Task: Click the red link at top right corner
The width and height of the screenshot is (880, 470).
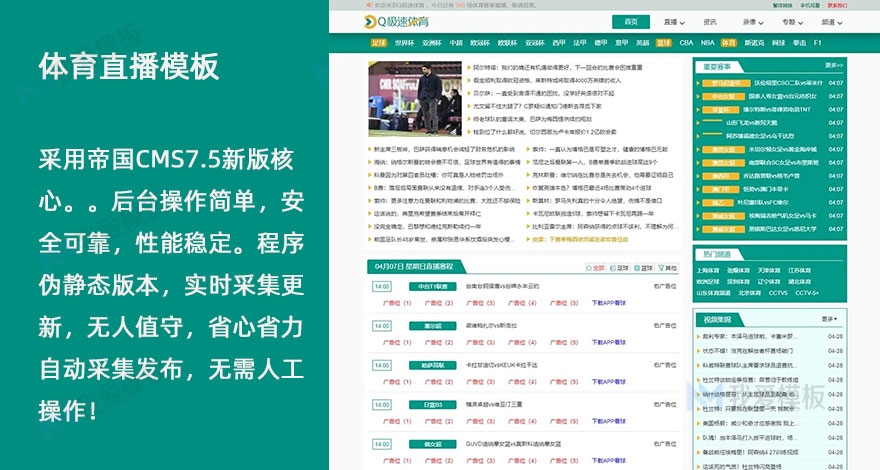Action: point(837,6)
